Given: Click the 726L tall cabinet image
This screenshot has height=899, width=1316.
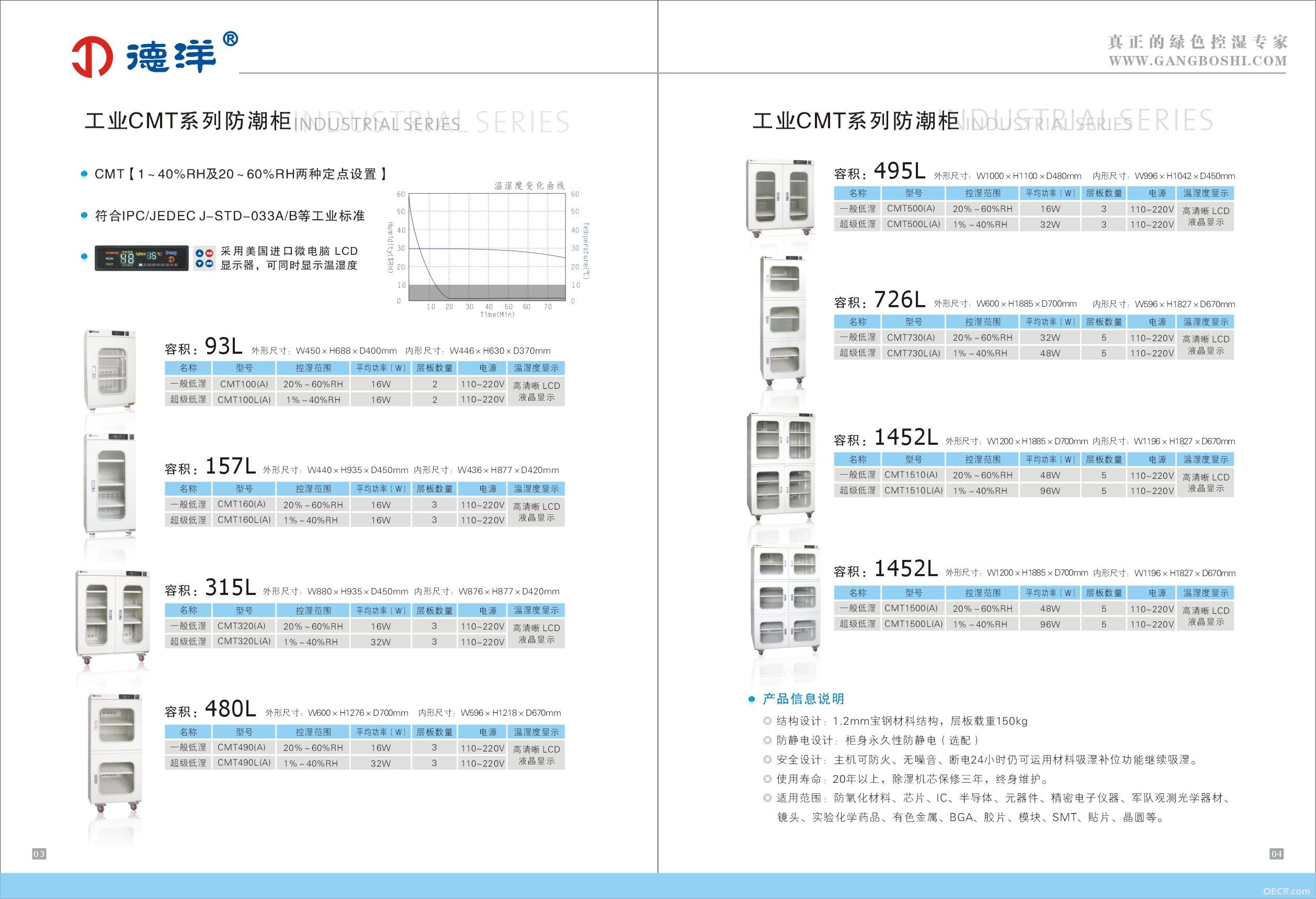Looking at the screenshot, I should pos(783,321).
